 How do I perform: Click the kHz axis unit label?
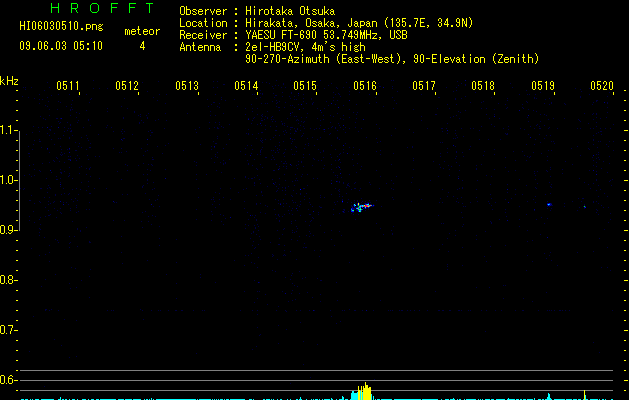[x=9, y=81]
